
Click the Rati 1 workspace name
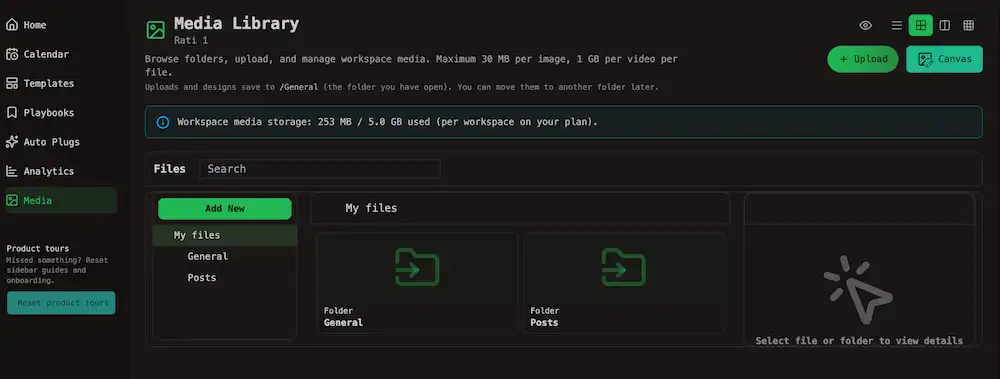coord(191,40)
